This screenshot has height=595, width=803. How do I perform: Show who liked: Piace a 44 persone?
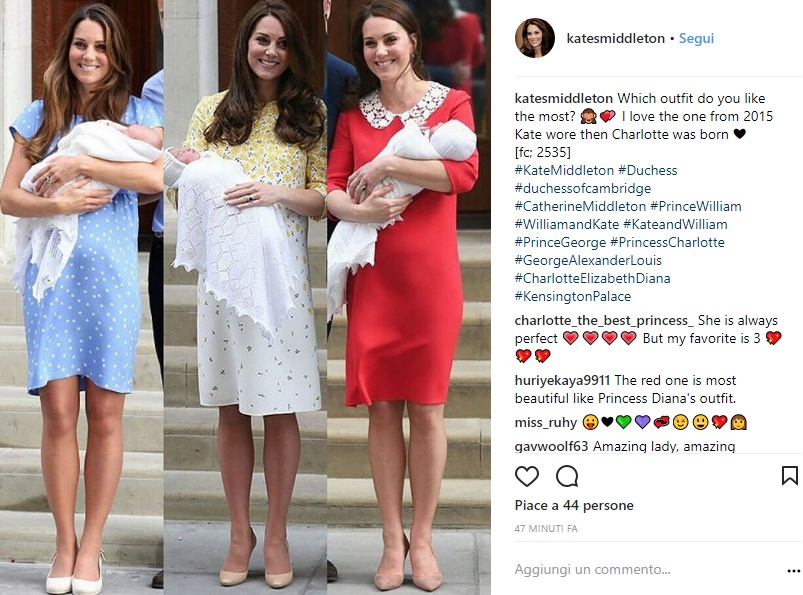(x=574, y=505)
